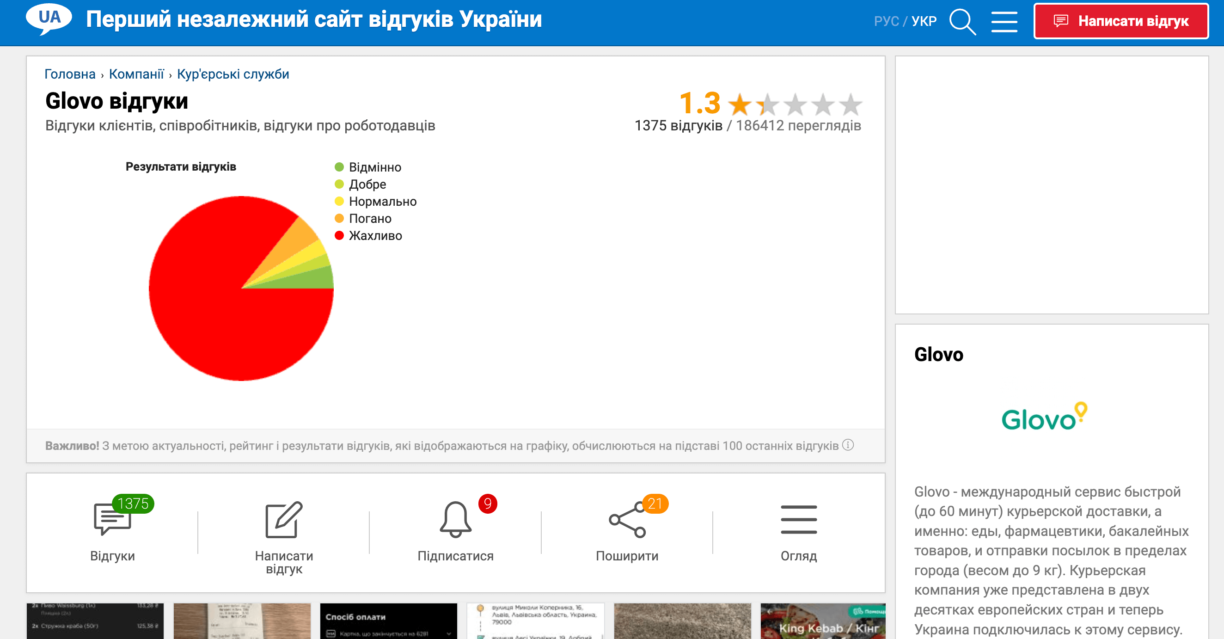1224x639 pixels.
Task: Click site title Перший незалежний сайт відгуків
Action: [x=314, y=20]
